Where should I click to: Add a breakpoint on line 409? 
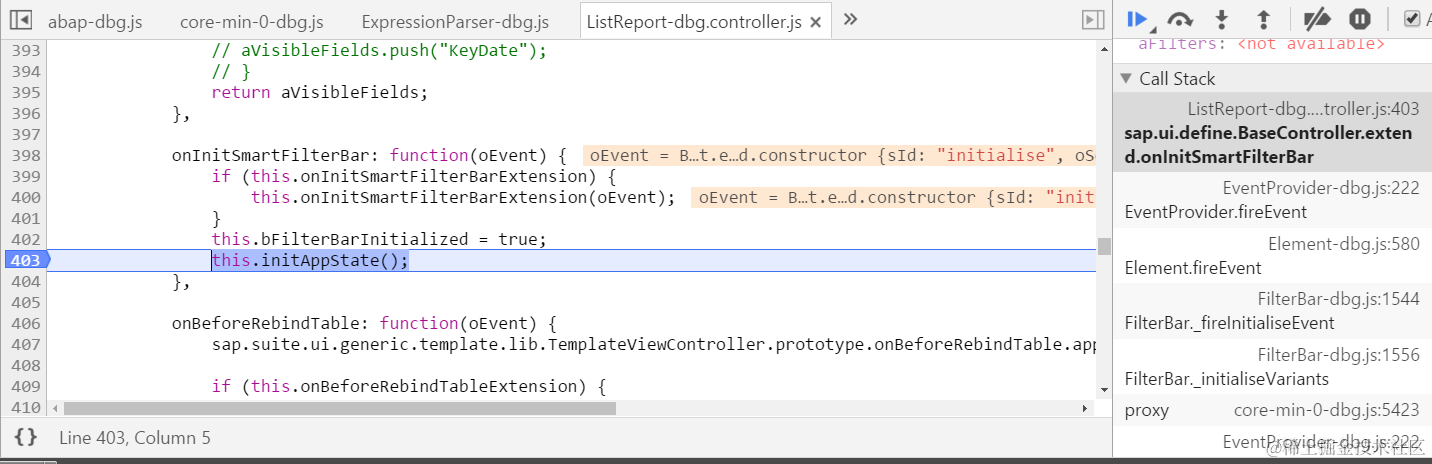(25, 386)
